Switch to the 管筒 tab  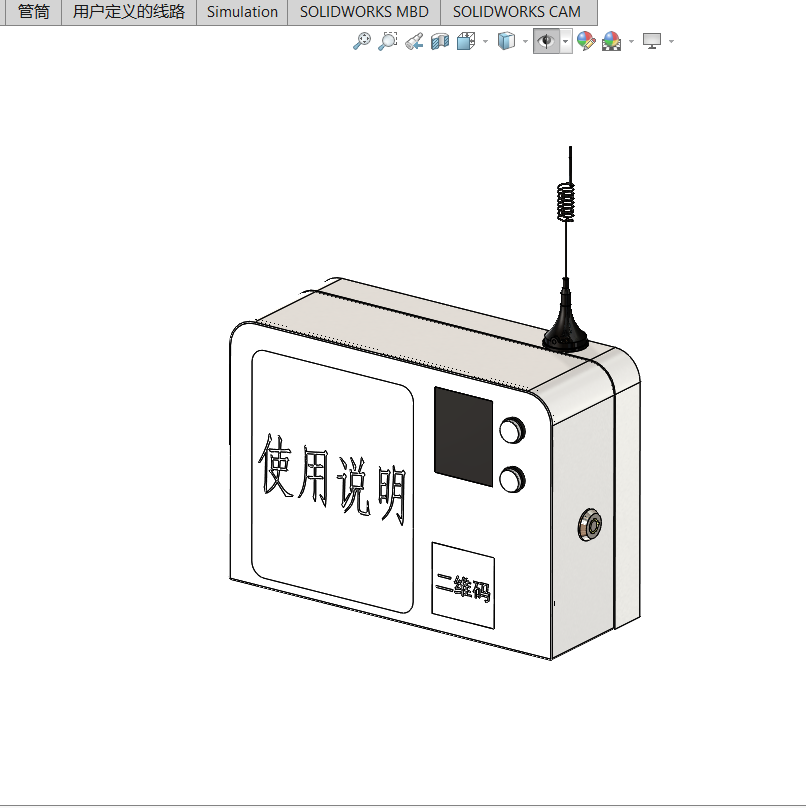pyautogui.click(x=33, y=12)
